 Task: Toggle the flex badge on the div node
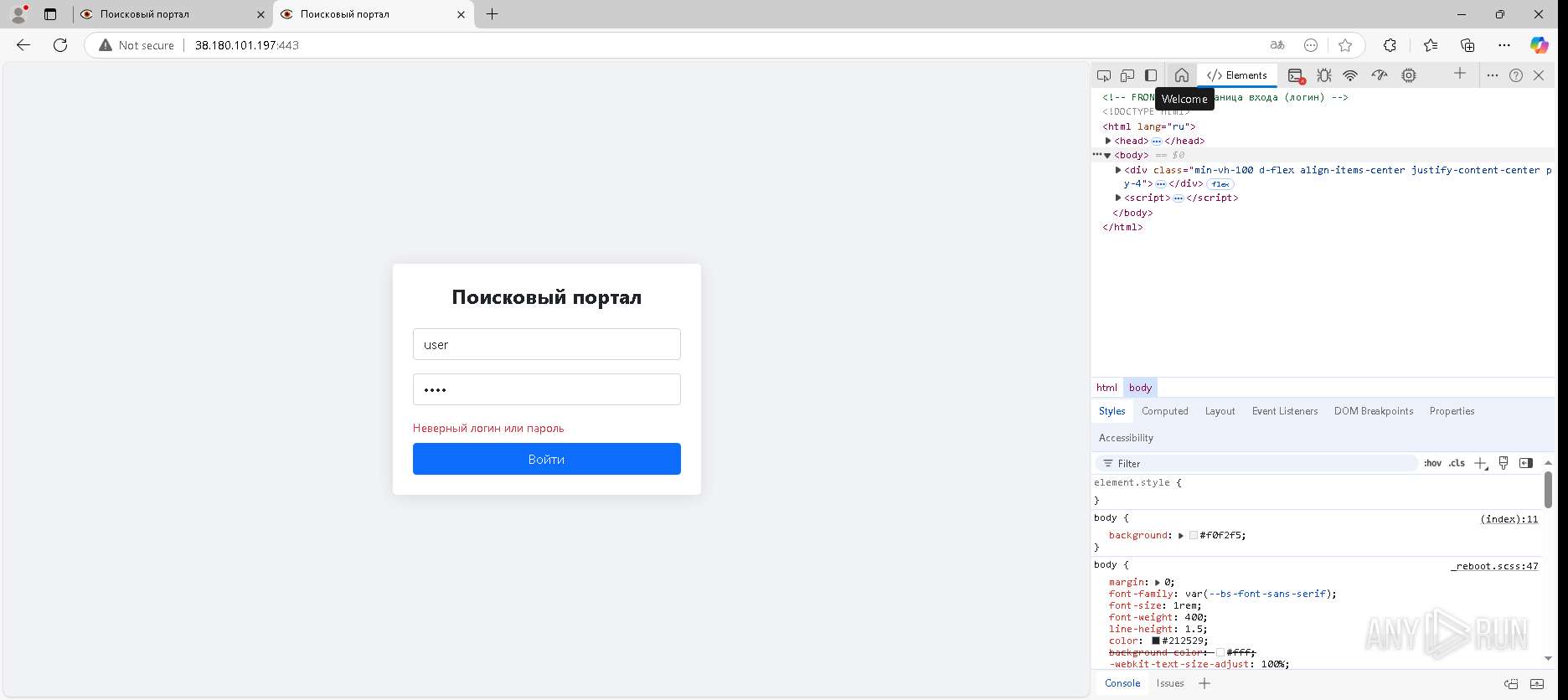(1220, 184)
